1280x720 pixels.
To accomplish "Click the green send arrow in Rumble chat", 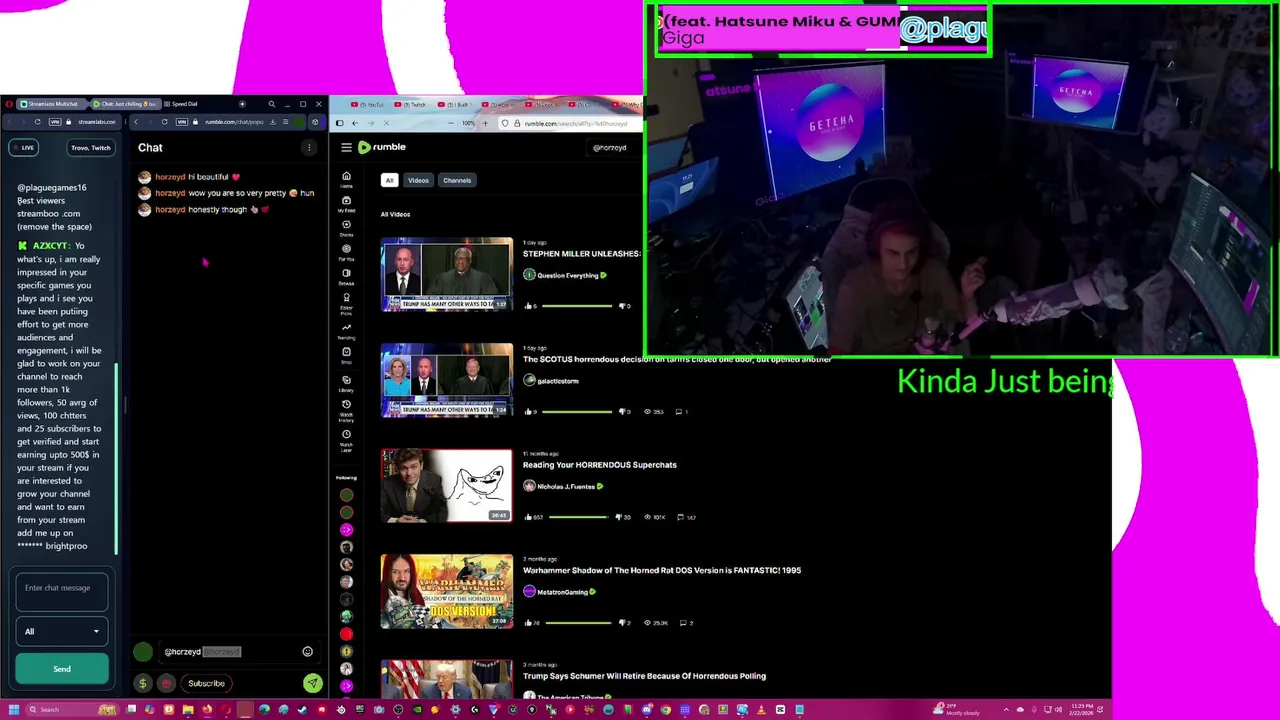I will click(313, 683).
